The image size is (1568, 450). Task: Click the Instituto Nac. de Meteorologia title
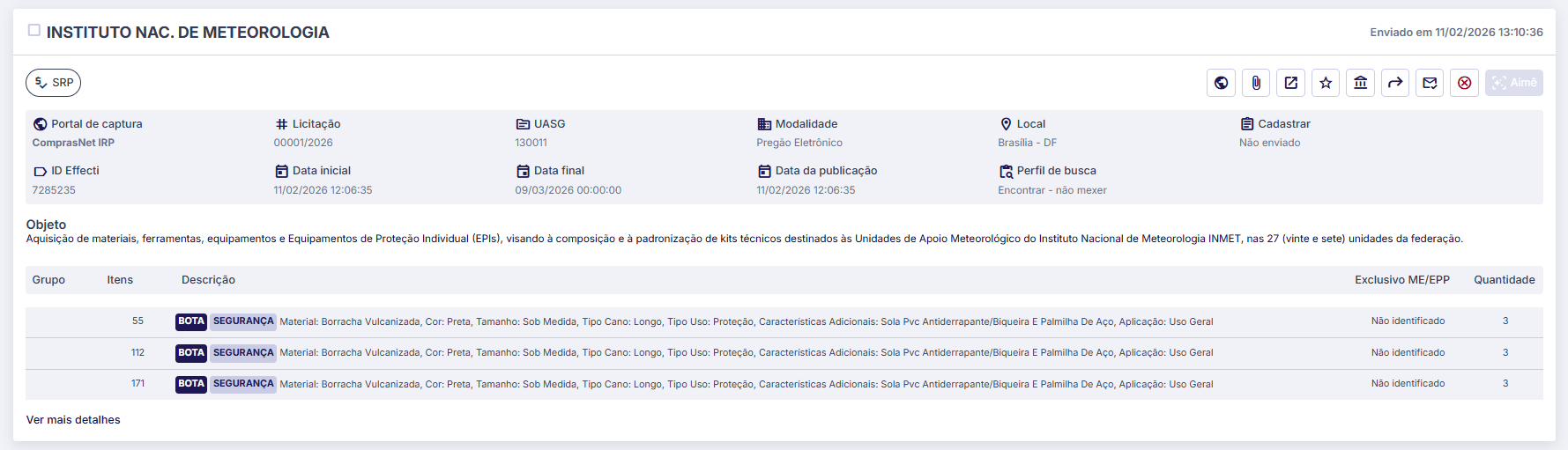(188, 33)
